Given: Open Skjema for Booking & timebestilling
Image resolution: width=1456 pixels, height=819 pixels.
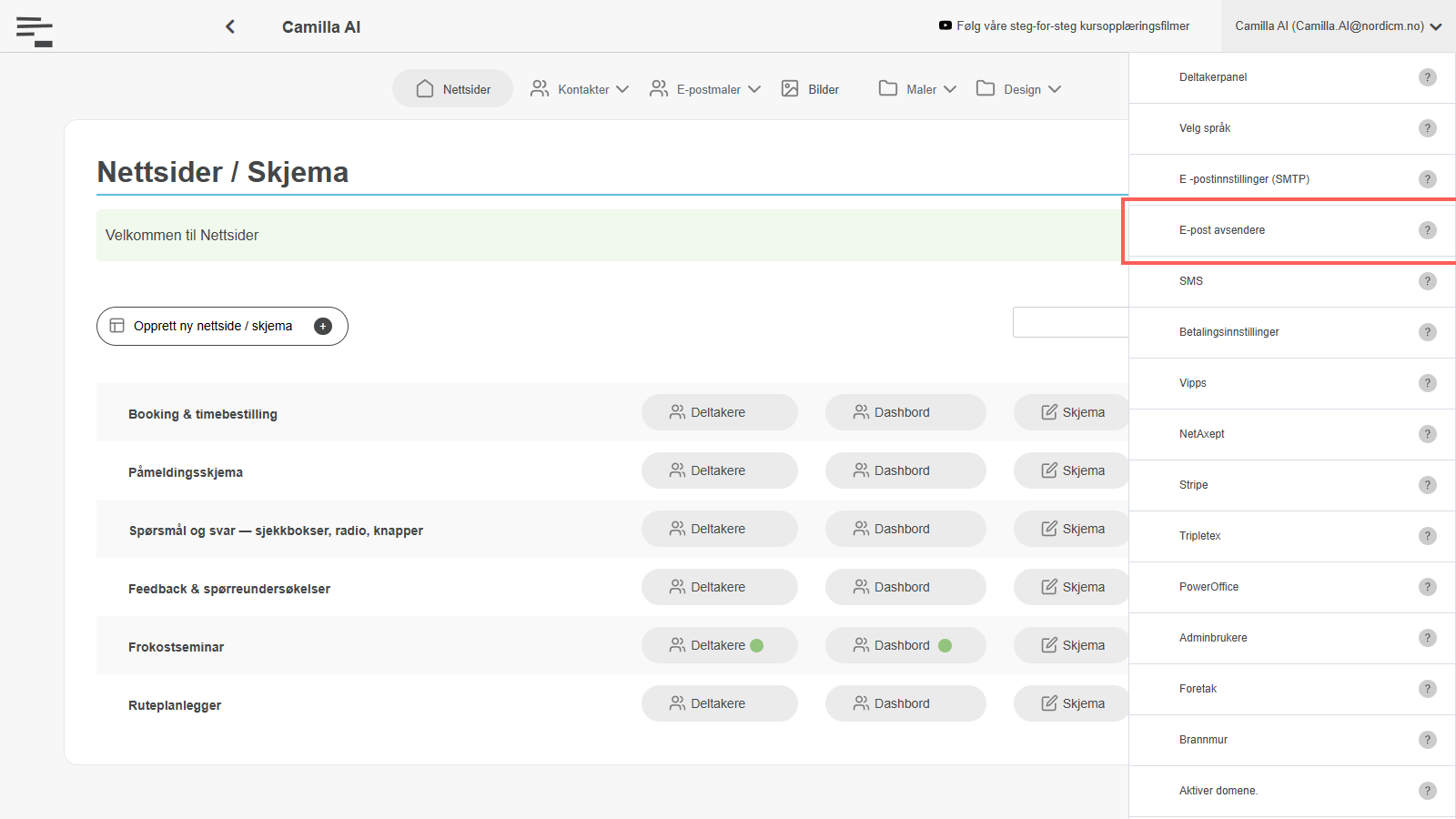Looking at the screenshot, I should [1072, 412].
